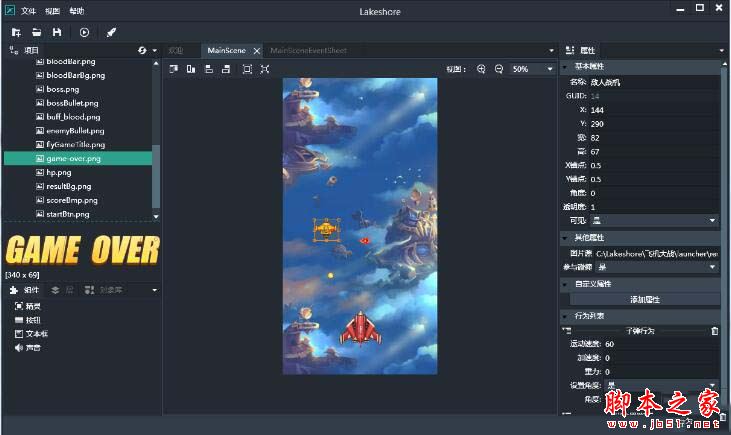
Task: Switch to the 组件 components tab
Action: 25,290
